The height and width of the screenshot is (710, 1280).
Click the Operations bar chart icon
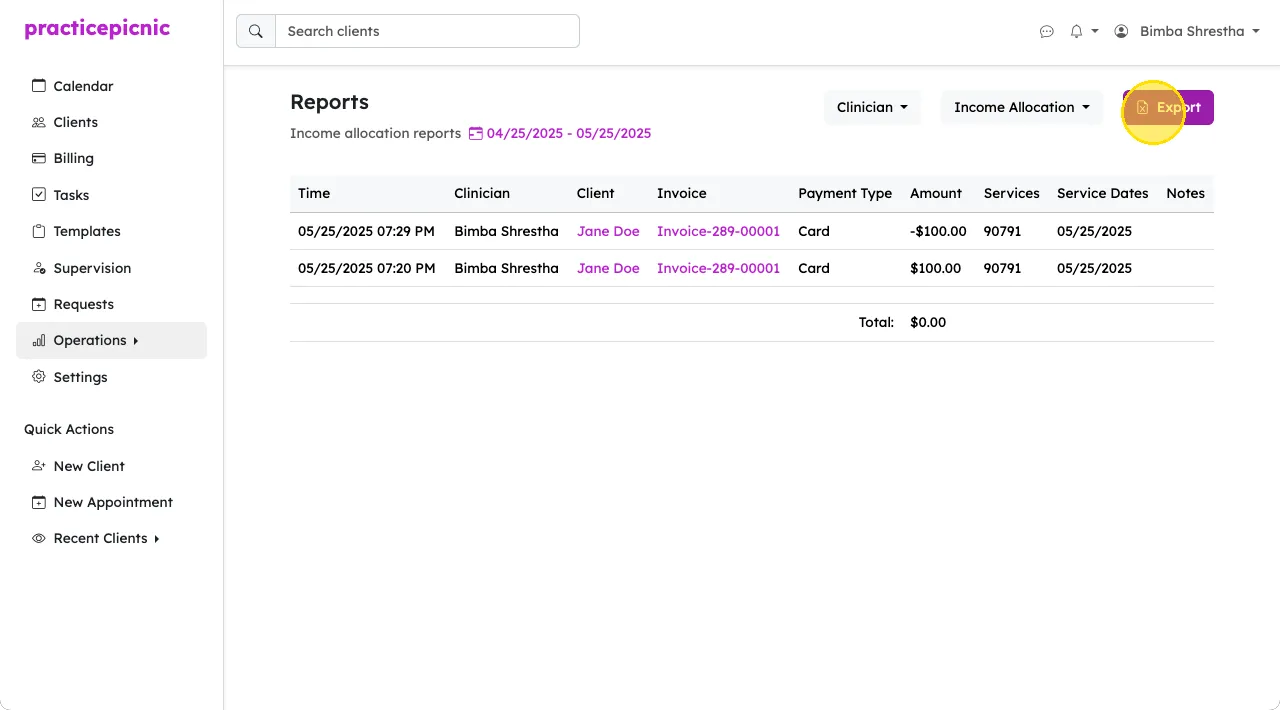coord(39,340)
